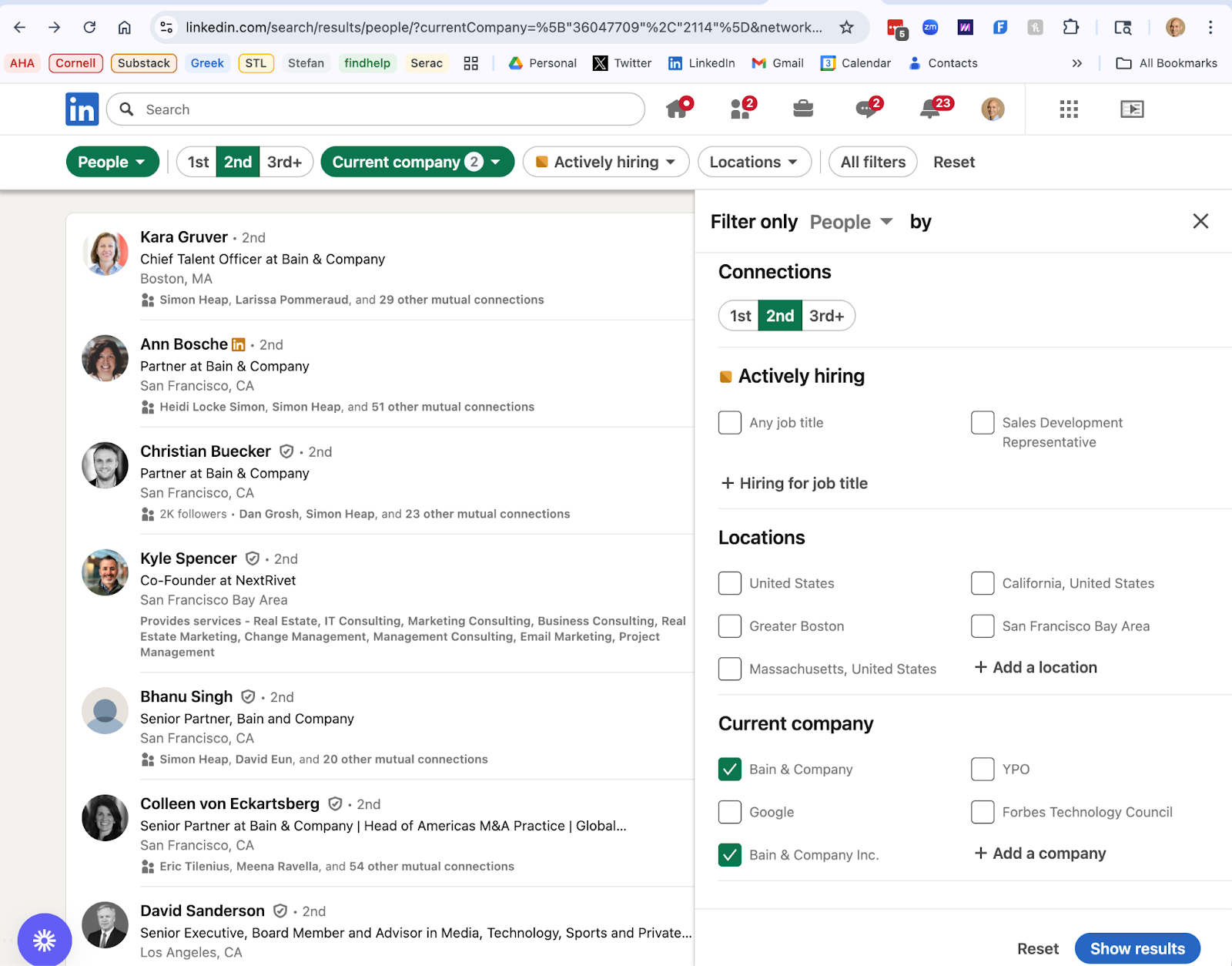Open the Zoom extension icon
1232x966 pixels.
pos(930,28)
